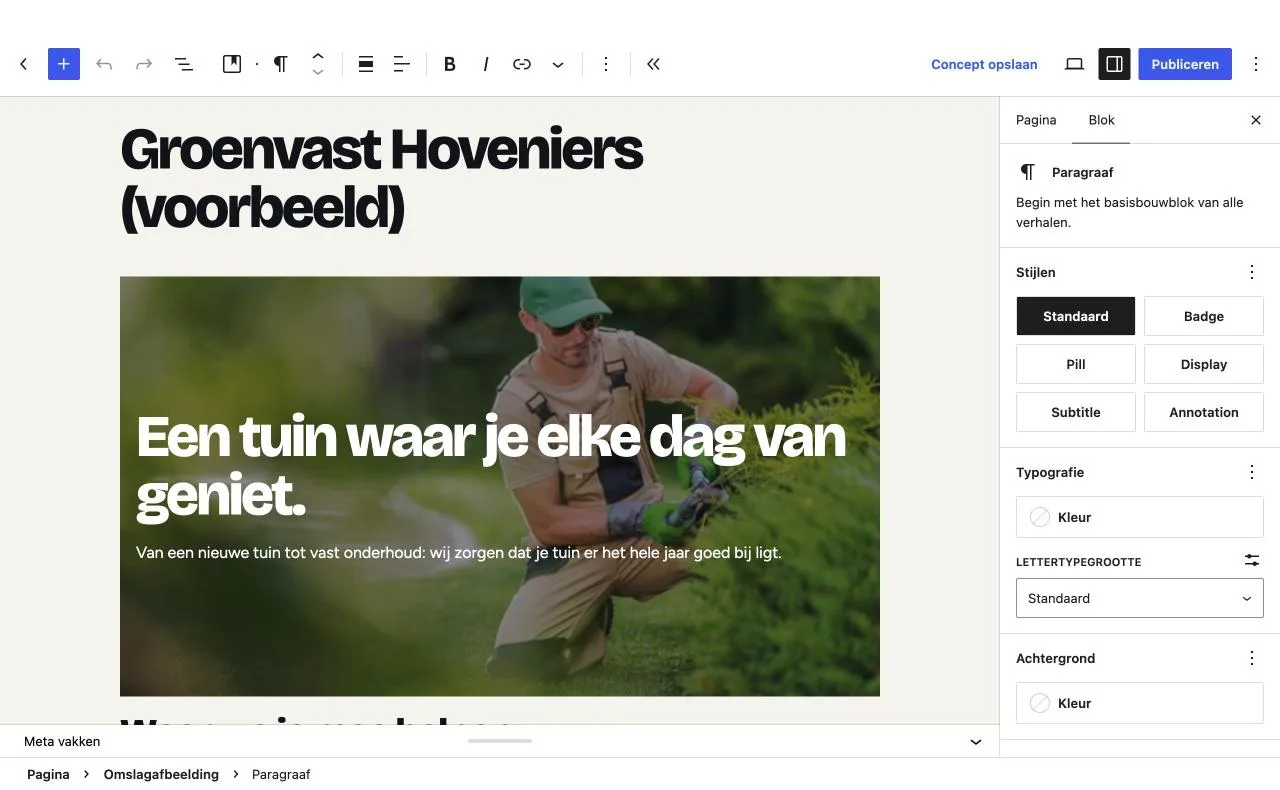Toggle the settings sidebar panel
The image size is (1280, 790).
(x=1114, y=64)
